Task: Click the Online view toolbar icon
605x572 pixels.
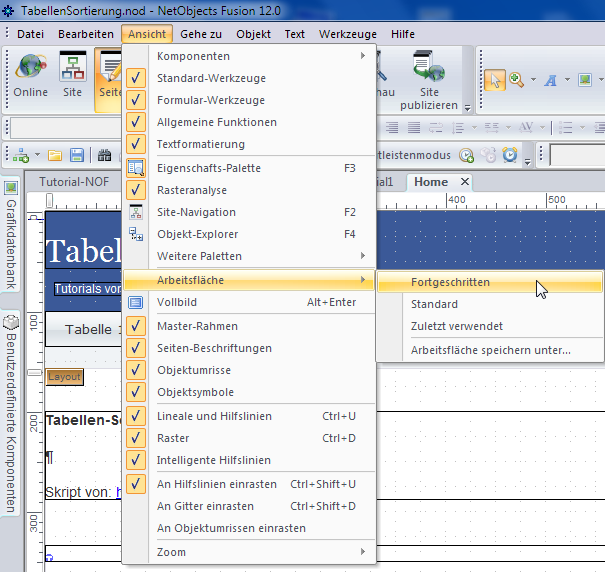Action: (30, 76)
